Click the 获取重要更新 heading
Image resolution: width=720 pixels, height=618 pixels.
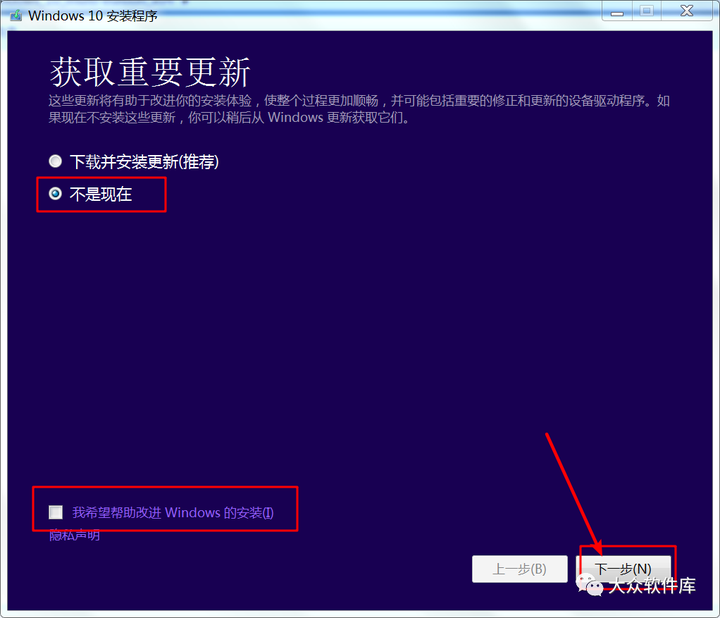(x=150, y=72)
